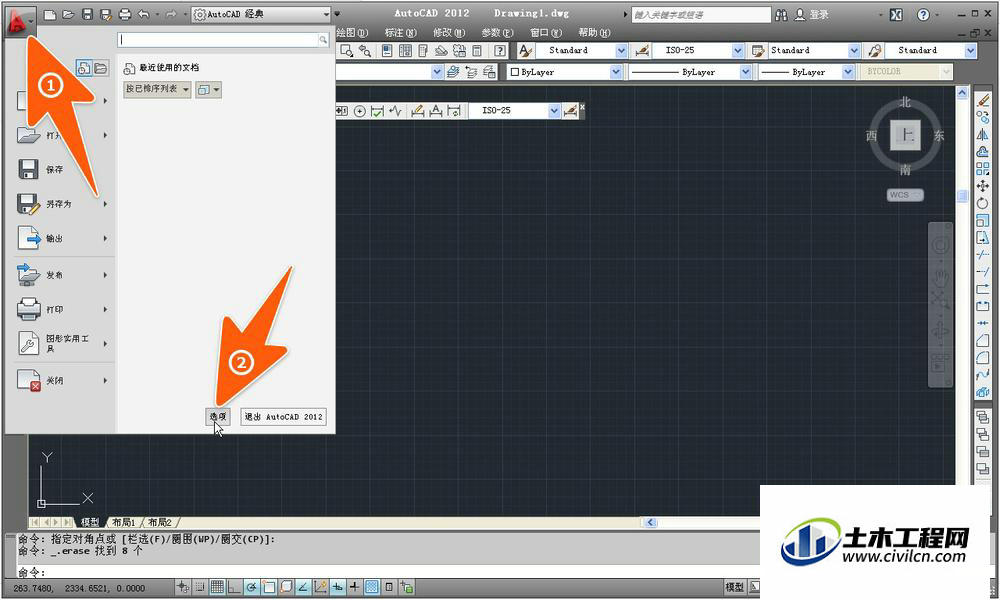Click the binoculars search icon
Screen dimensions: 1000x600
click(781, 15)
